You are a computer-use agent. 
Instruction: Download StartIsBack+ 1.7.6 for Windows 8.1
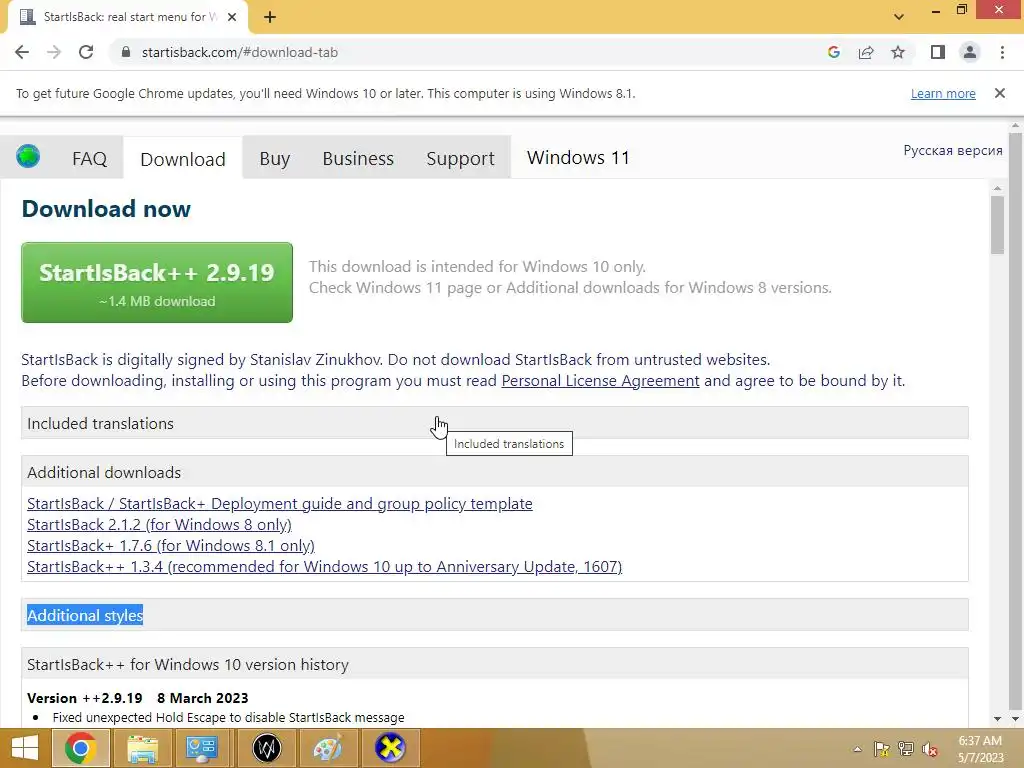coord(170,545)
